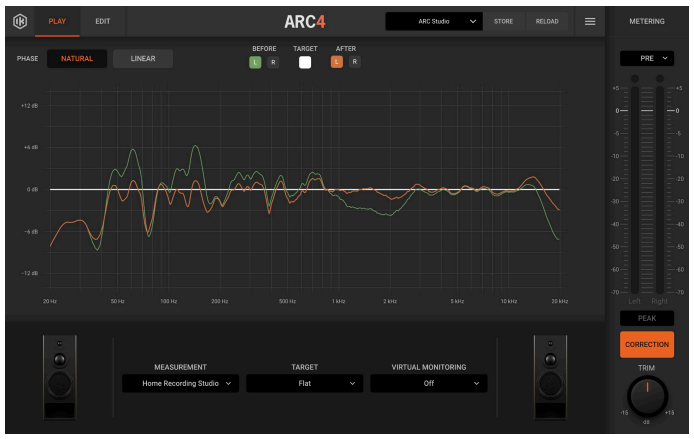The image size is (694, 439).
Task: Open the Flat target dropdown
Action: click(304, 383)
